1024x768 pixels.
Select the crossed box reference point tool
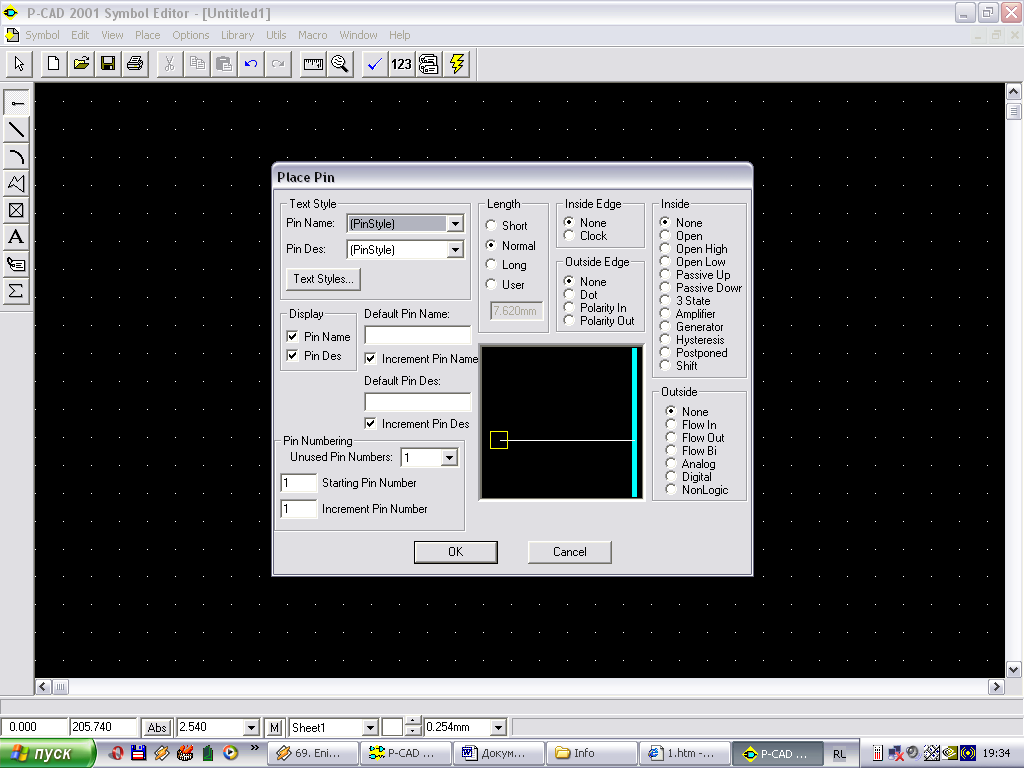tap(16, 210)
